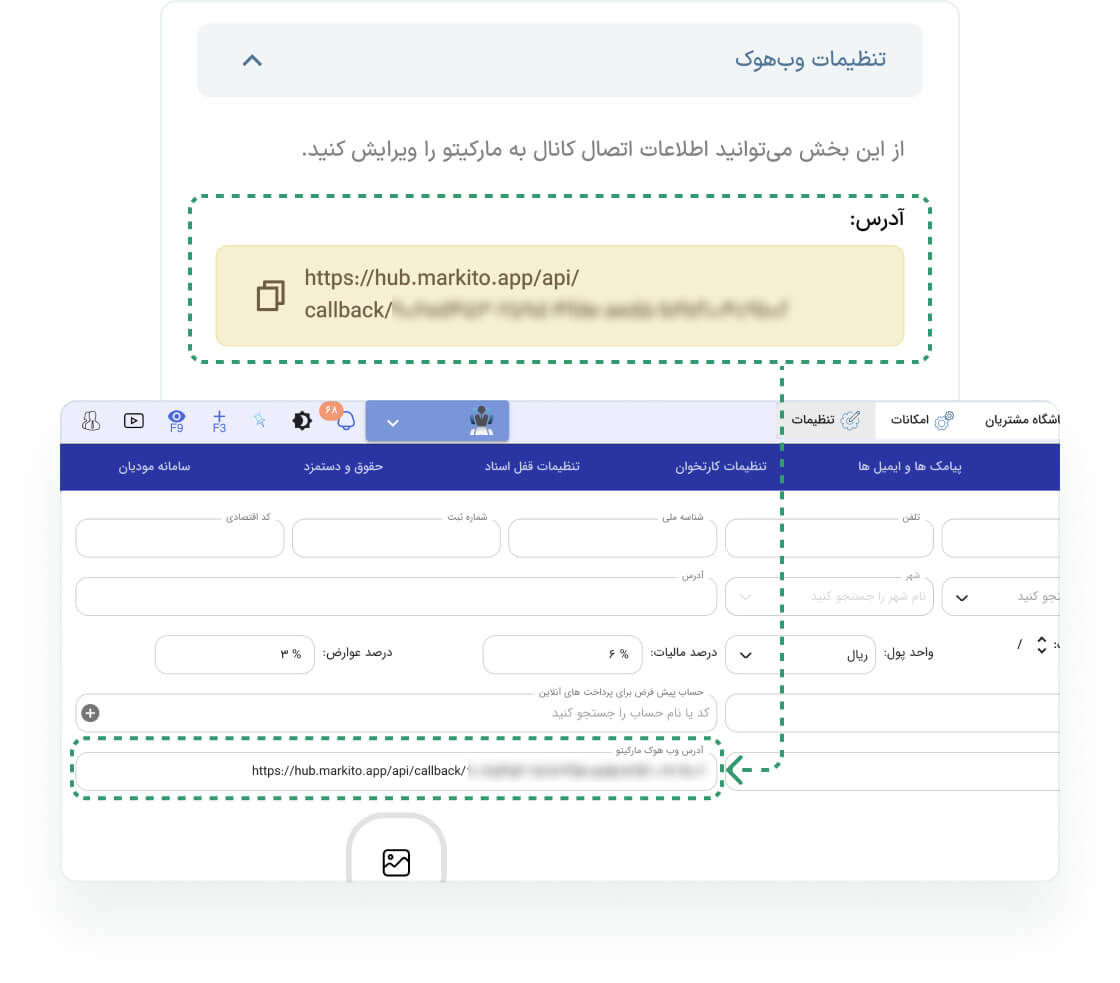The width and height of the screenshot is (1120, 983).
Task: Collapse the تنظیمات وب‌هوک section
Action: pyautogui.click(x=252, y=60)
